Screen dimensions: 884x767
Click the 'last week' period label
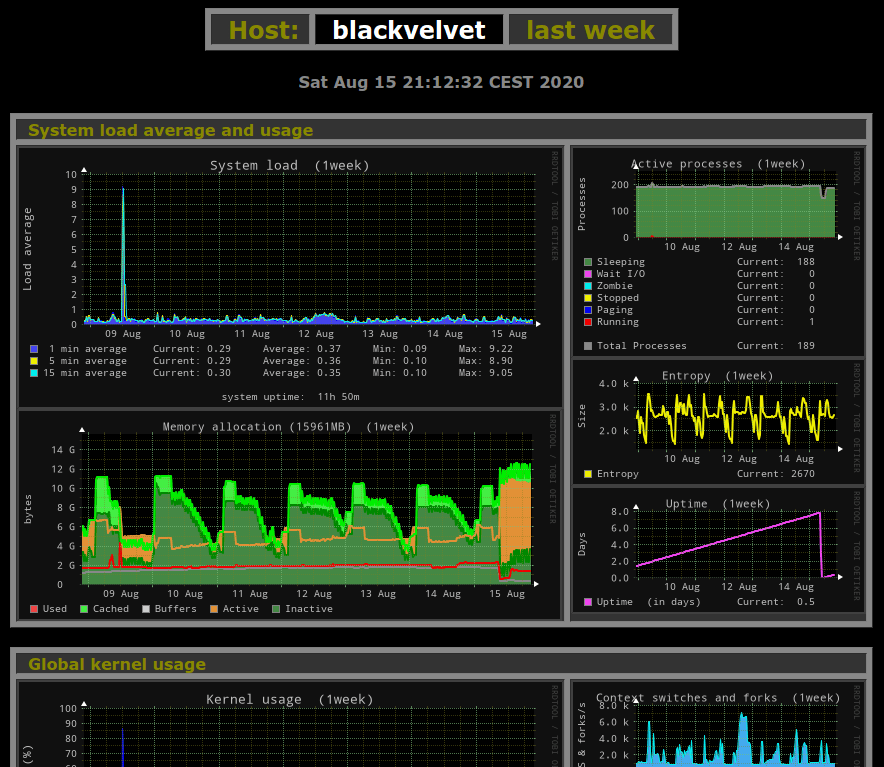pyautogui.click(x=590, y=30)
